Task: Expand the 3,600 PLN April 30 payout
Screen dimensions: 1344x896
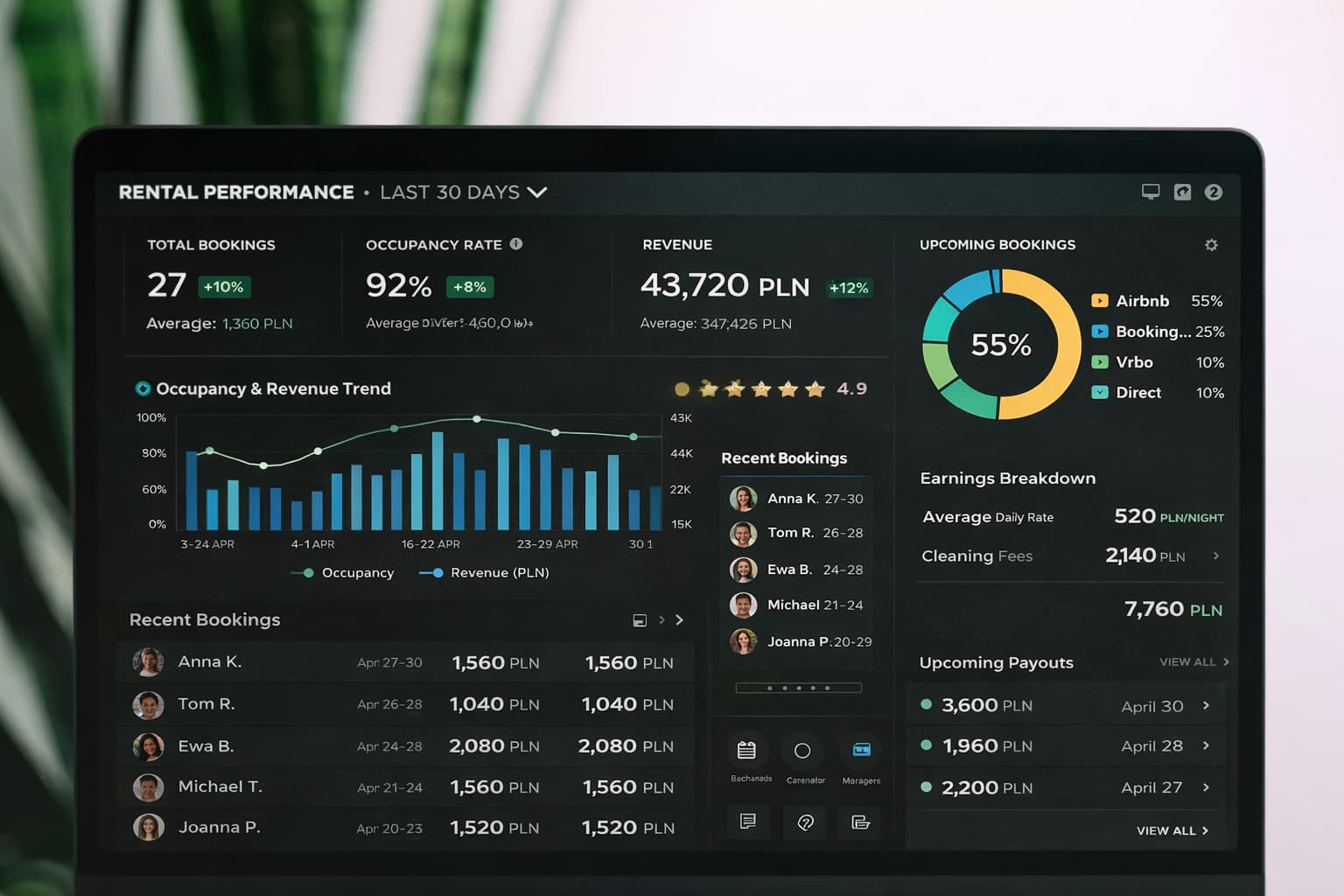Action: tap(1206, 705)
